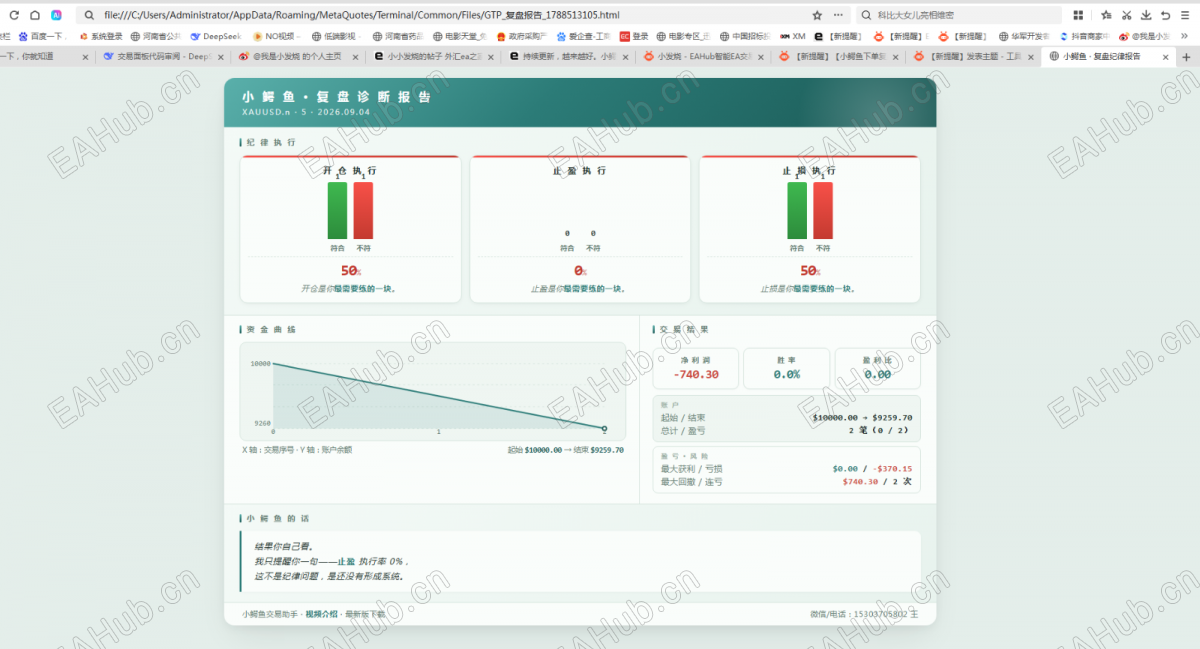Click the equity curve end point marker
1200x649 pixels.
pyautogui.click(x=604, y=428)
